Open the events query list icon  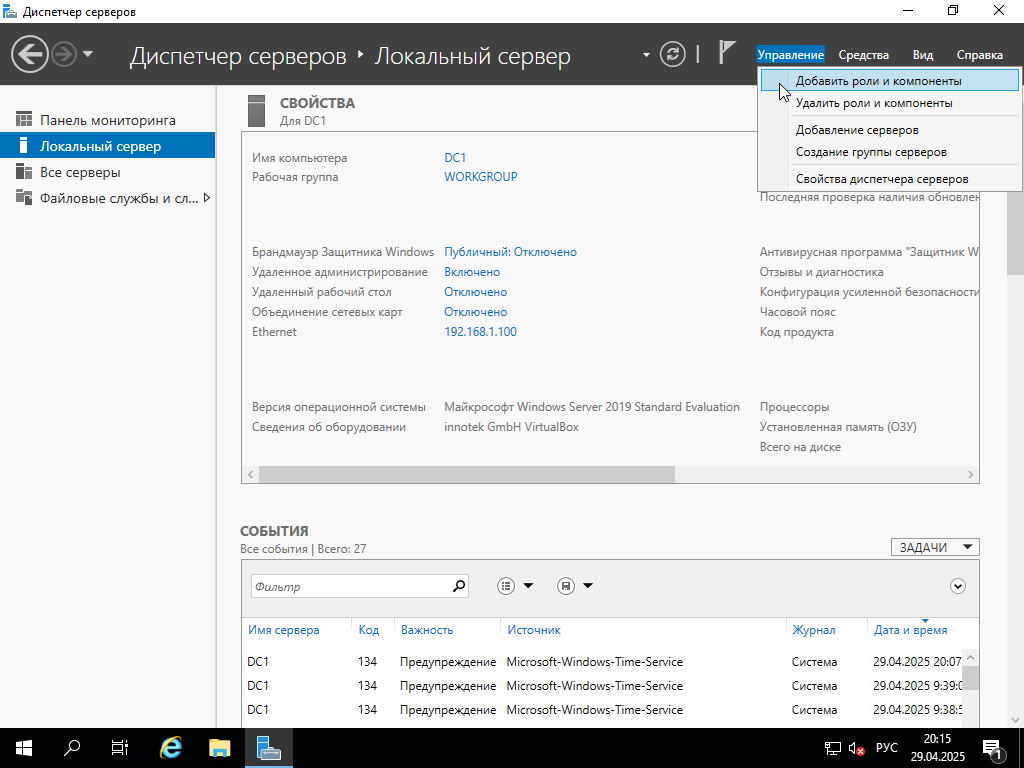coord(506,586)
